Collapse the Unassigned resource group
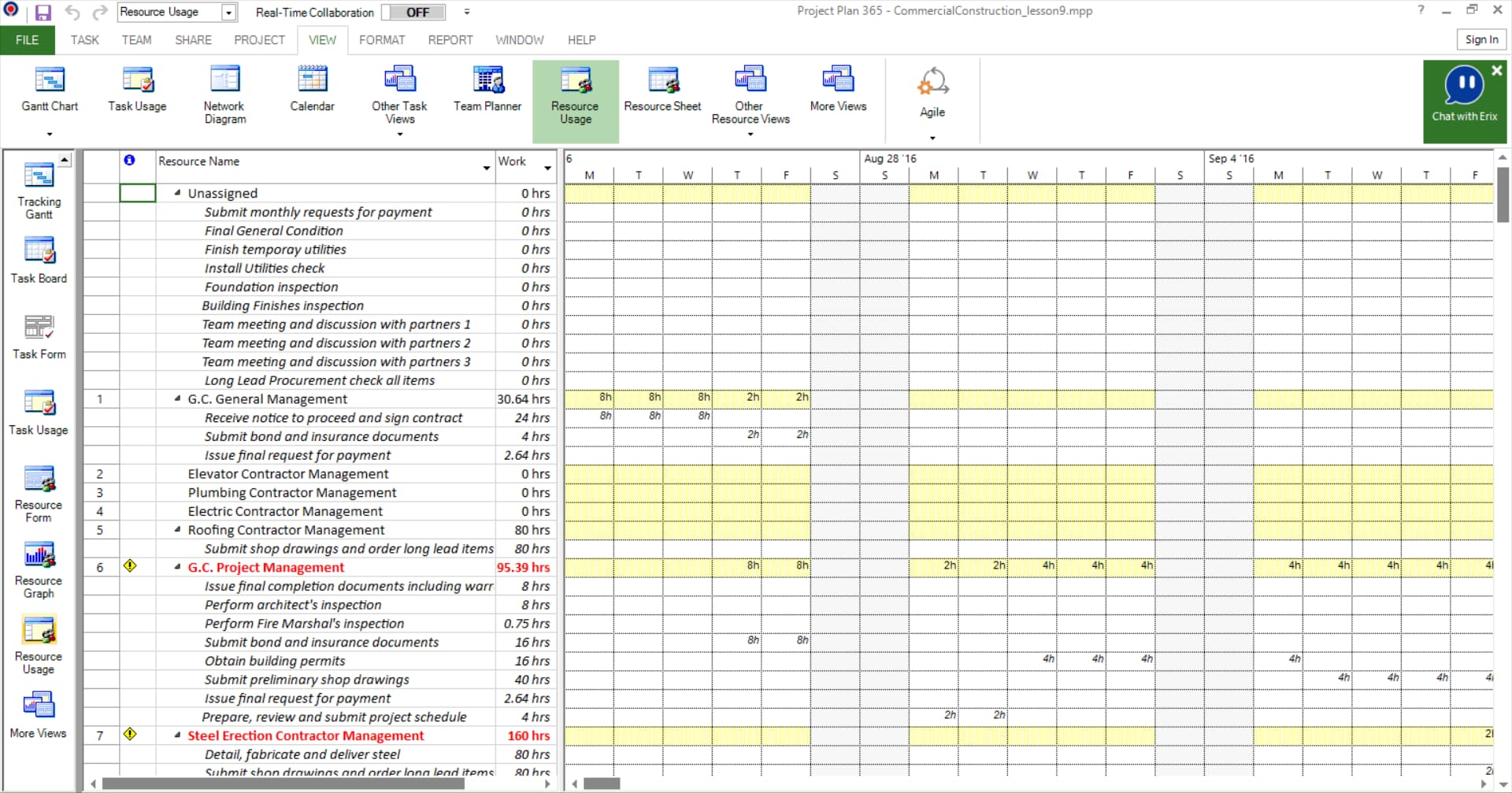The width and height of the screenshot is (1512, 793). tap(178, 193)
